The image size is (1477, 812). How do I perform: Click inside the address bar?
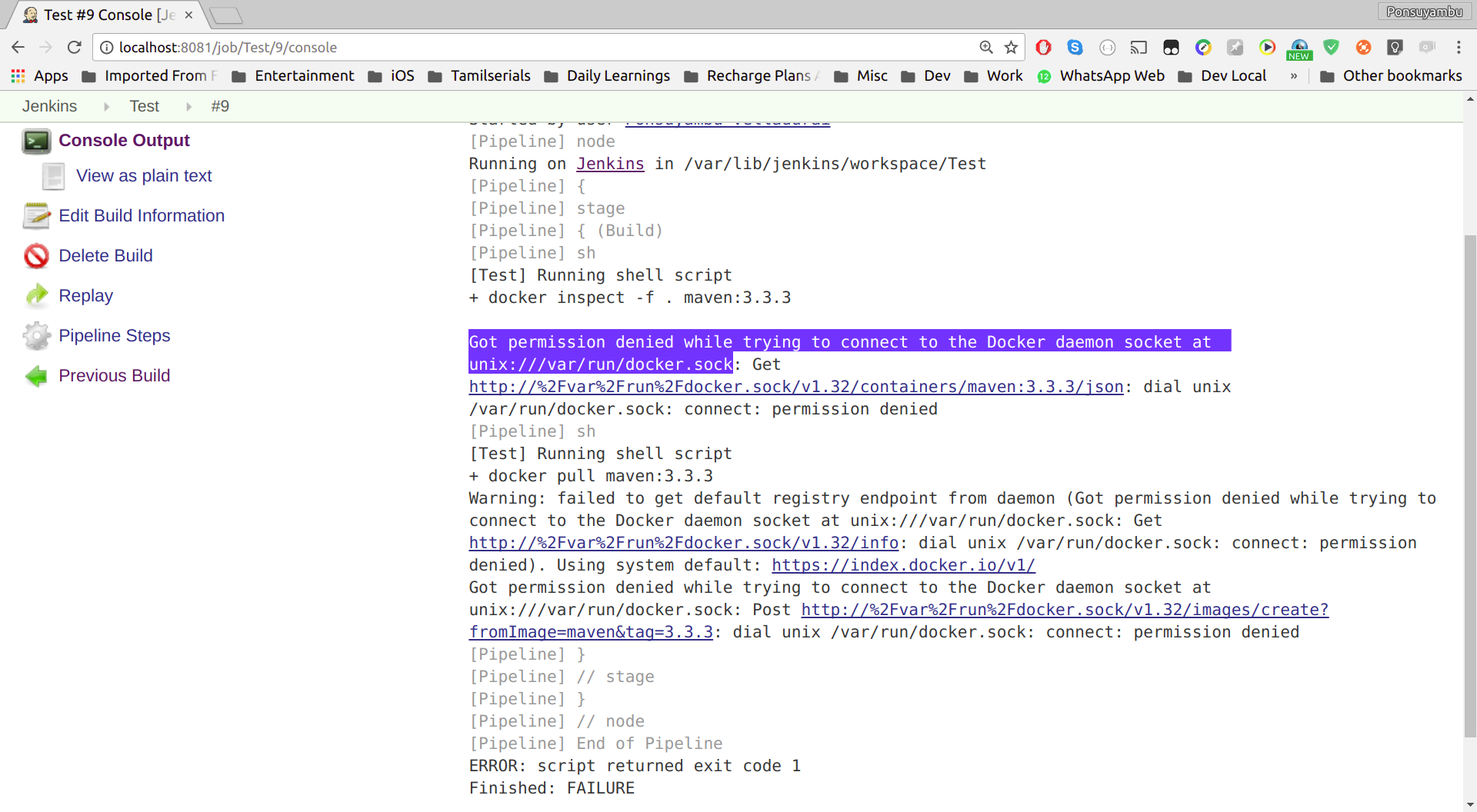point(462,47)
